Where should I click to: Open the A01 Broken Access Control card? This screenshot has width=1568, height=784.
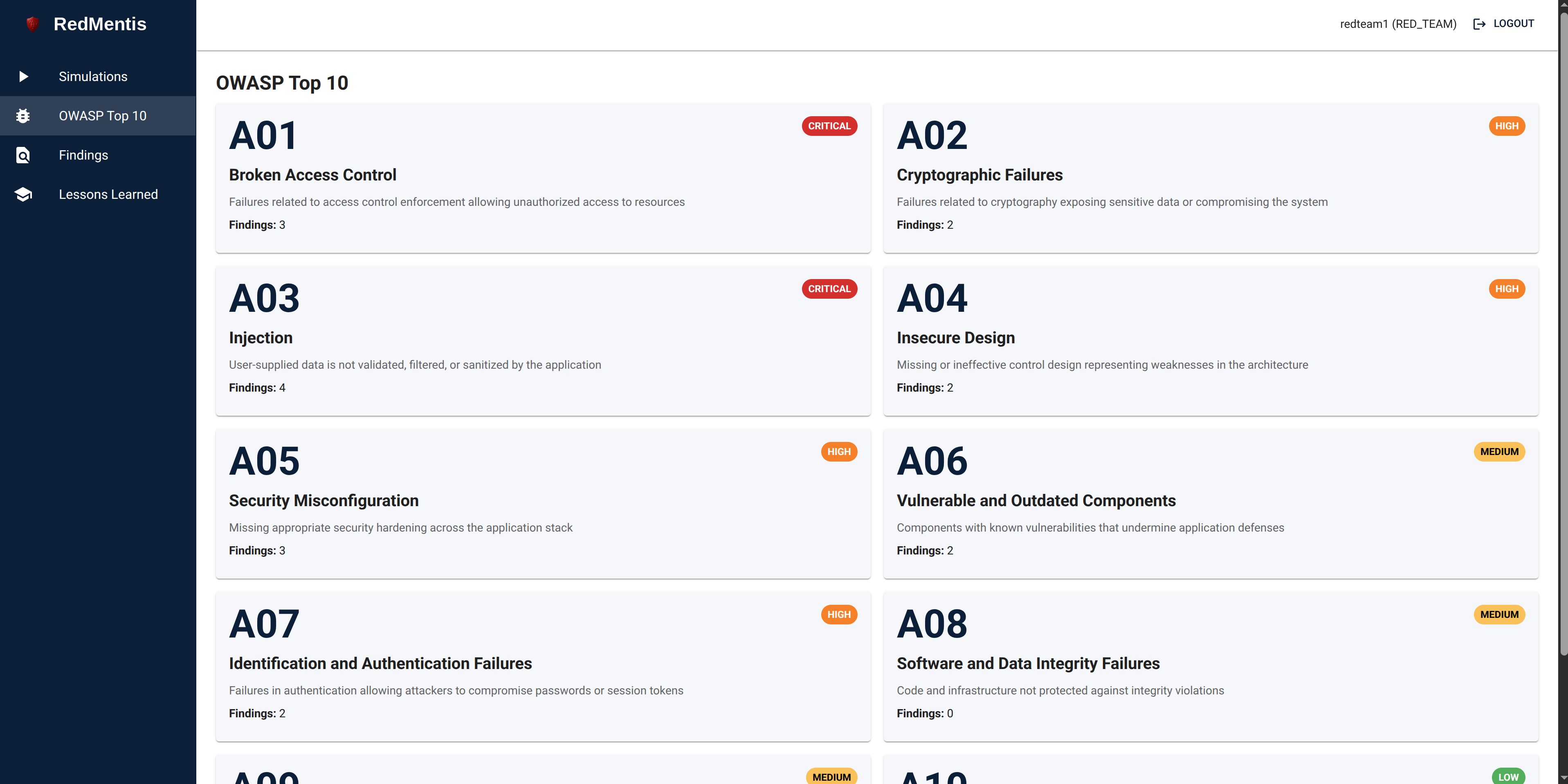pyautogui.click(x=543, y=178)
